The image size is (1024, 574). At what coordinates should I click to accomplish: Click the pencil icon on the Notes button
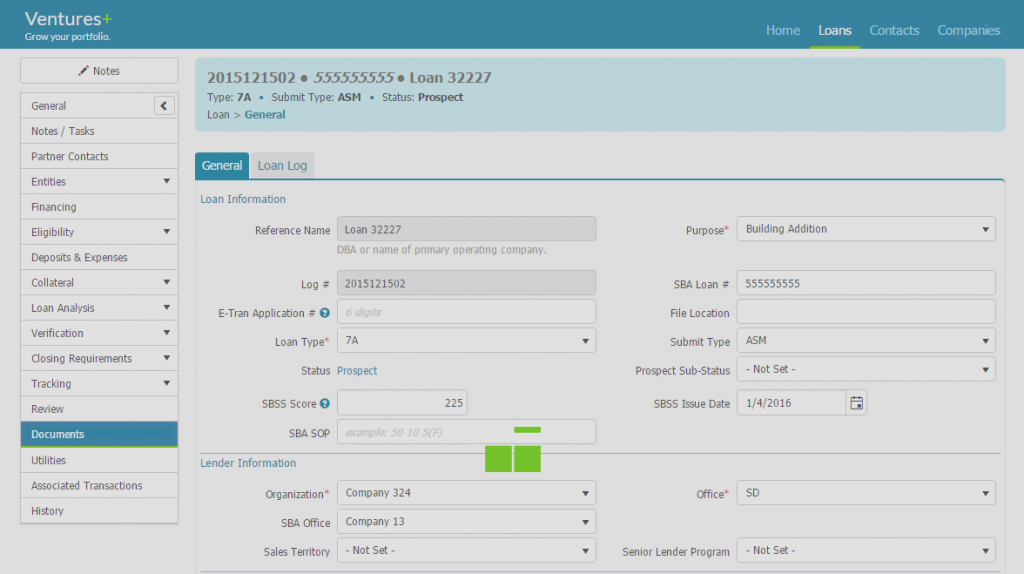pos(83,71)
